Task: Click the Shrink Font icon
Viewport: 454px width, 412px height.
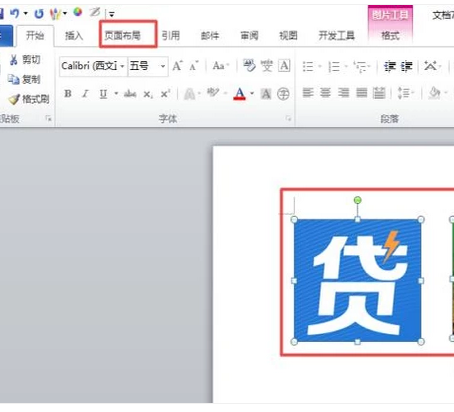Action: click(194, 66)
